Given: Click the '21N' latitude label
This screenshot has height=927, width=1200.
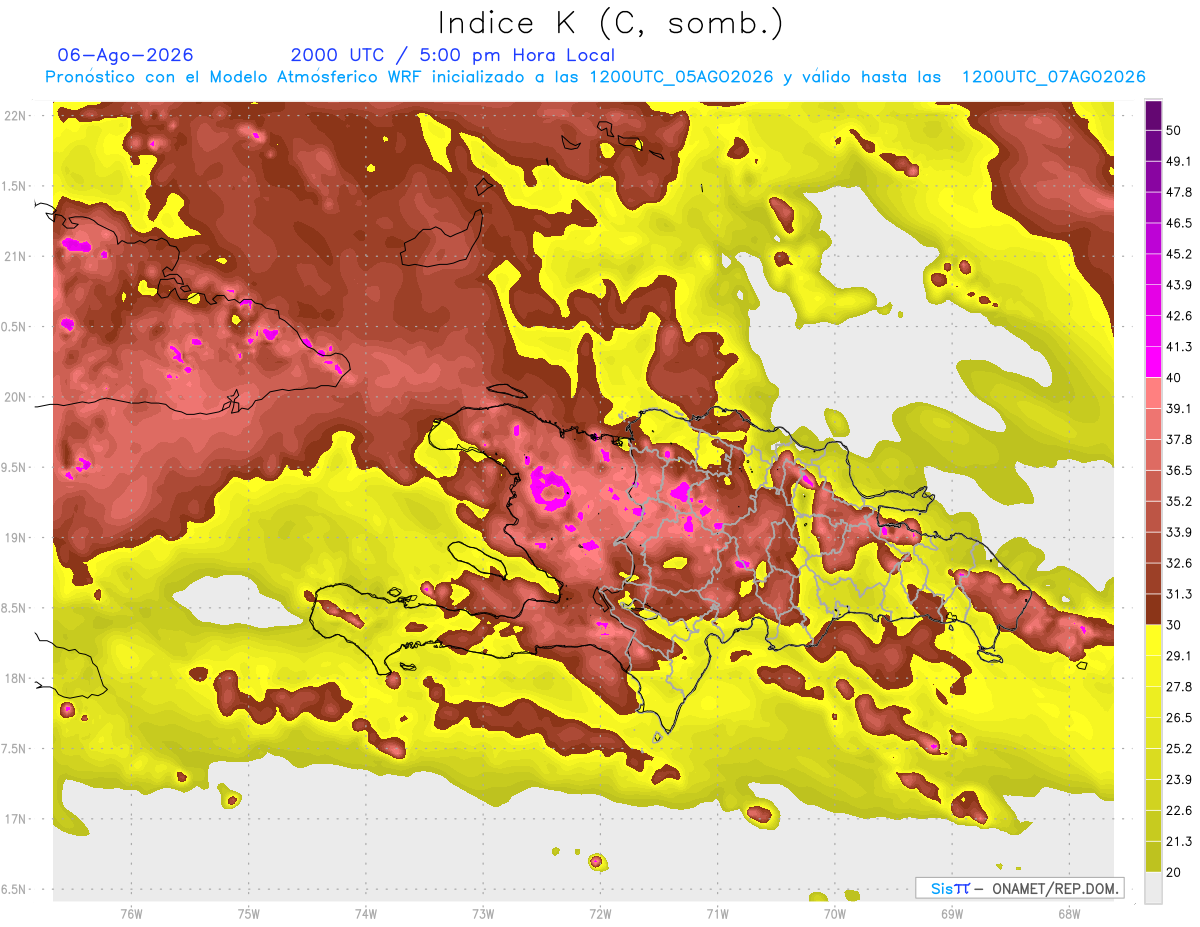Looking at the screenshot, I should coord(15,256).
